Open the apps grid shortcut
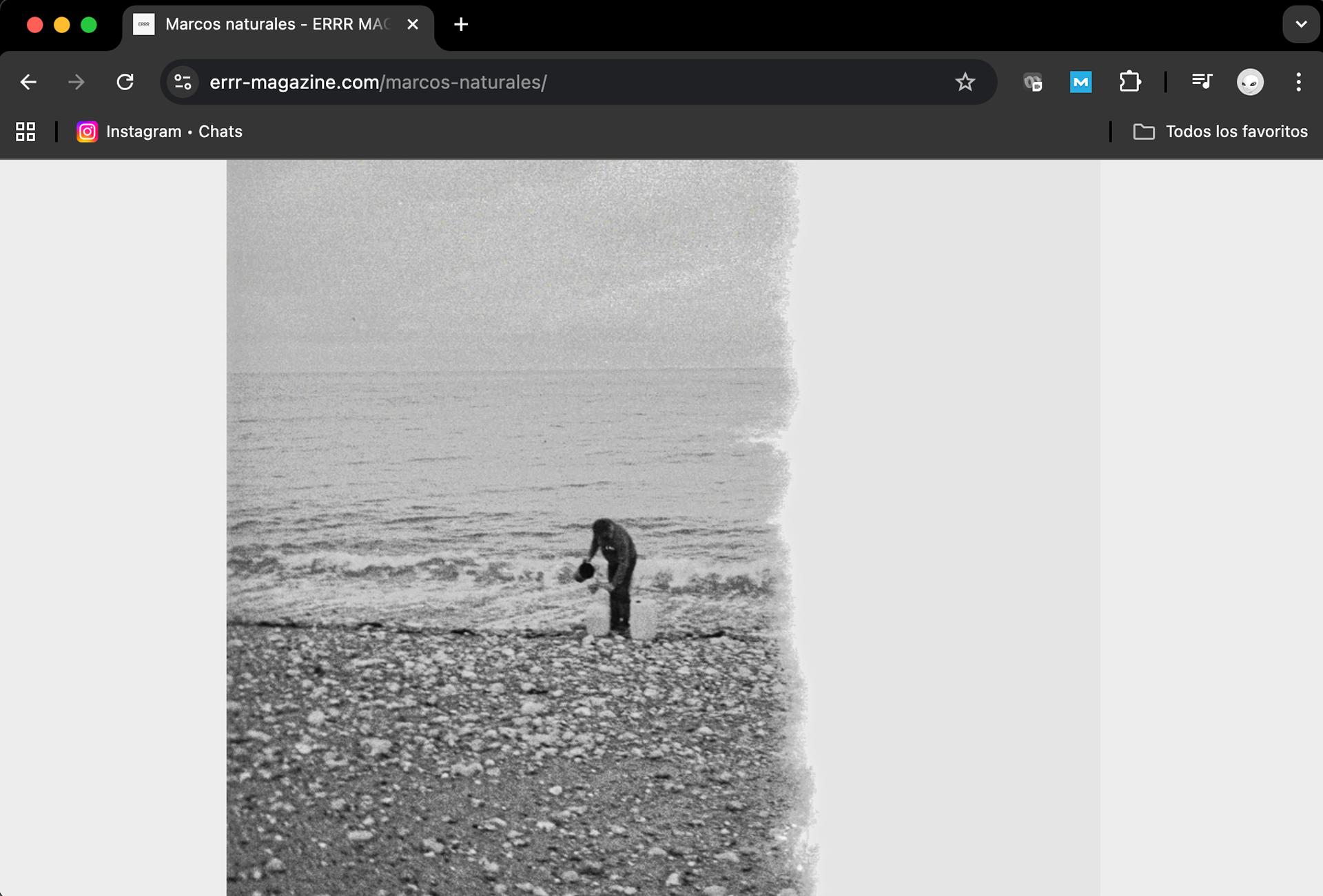 click(x=25, y=132)
